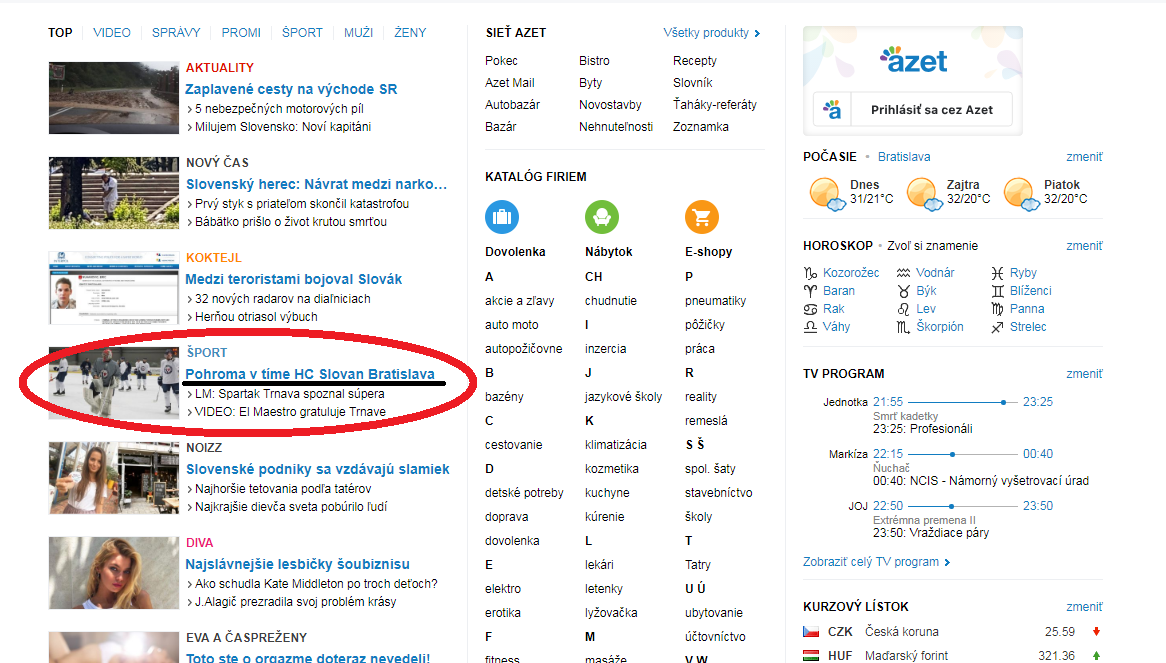Image resolution: width=1166 pixels, height=663 pixels.
Task: Click the Piatok weather sun icon
Action: click(x=1021, y=194)
